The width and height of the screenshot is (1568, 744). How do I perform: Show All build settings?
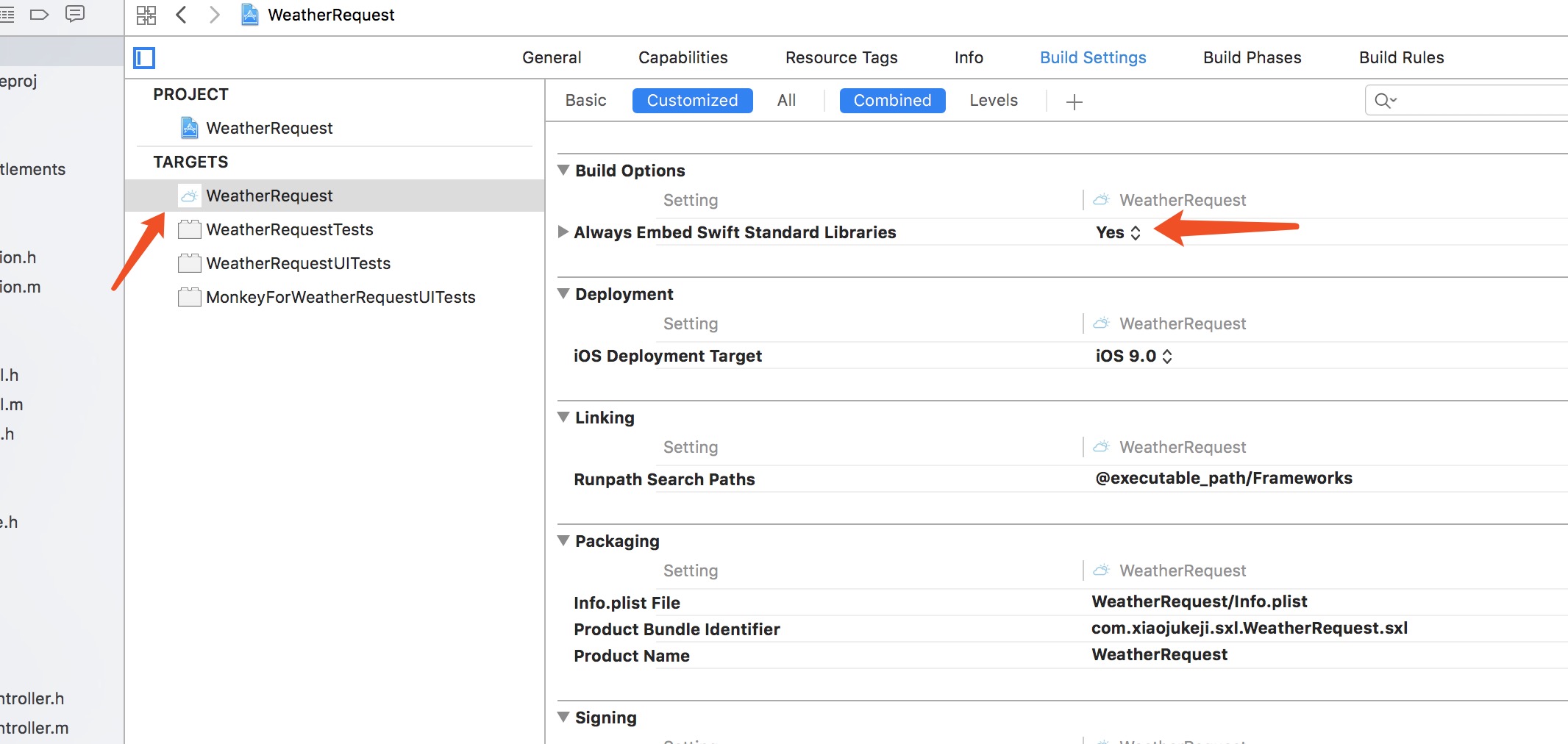click(x=786, y=101)
